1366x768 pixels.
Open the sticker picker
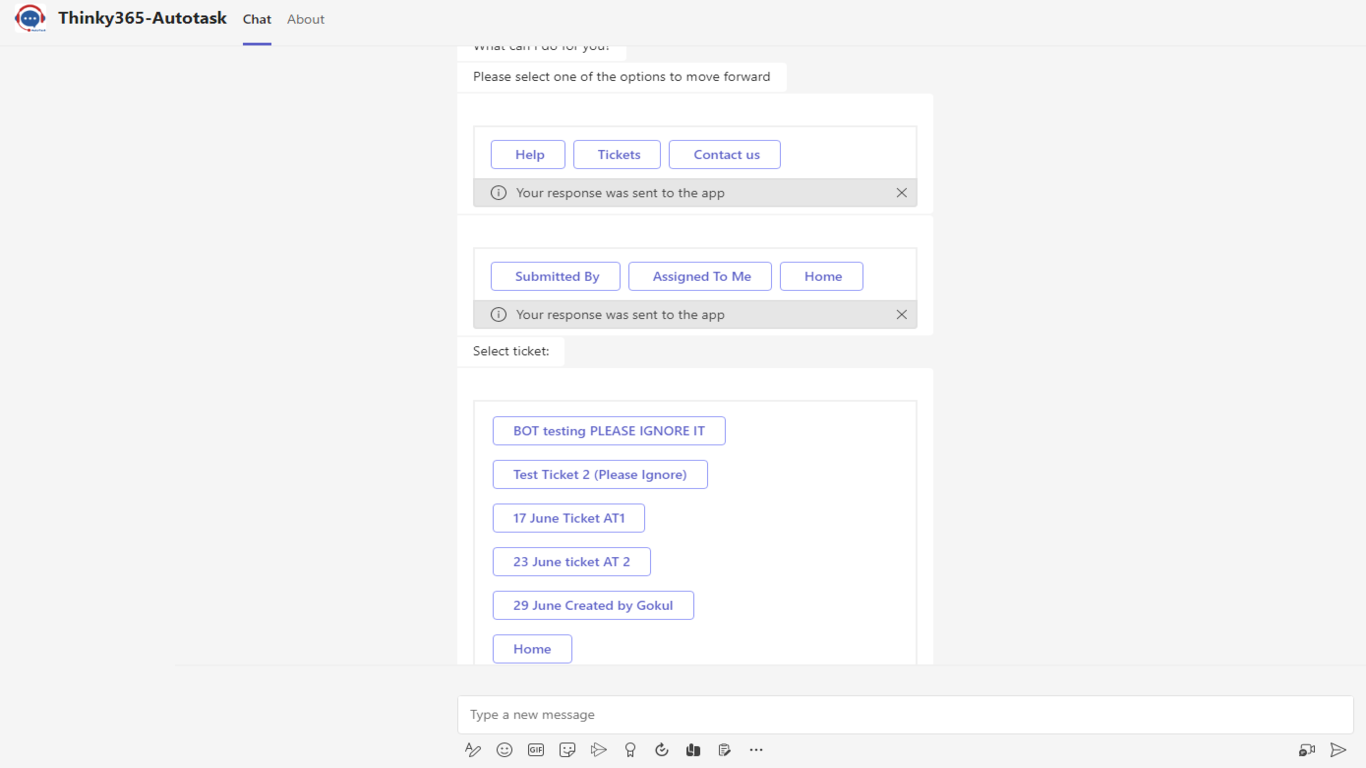click(567, 750)
